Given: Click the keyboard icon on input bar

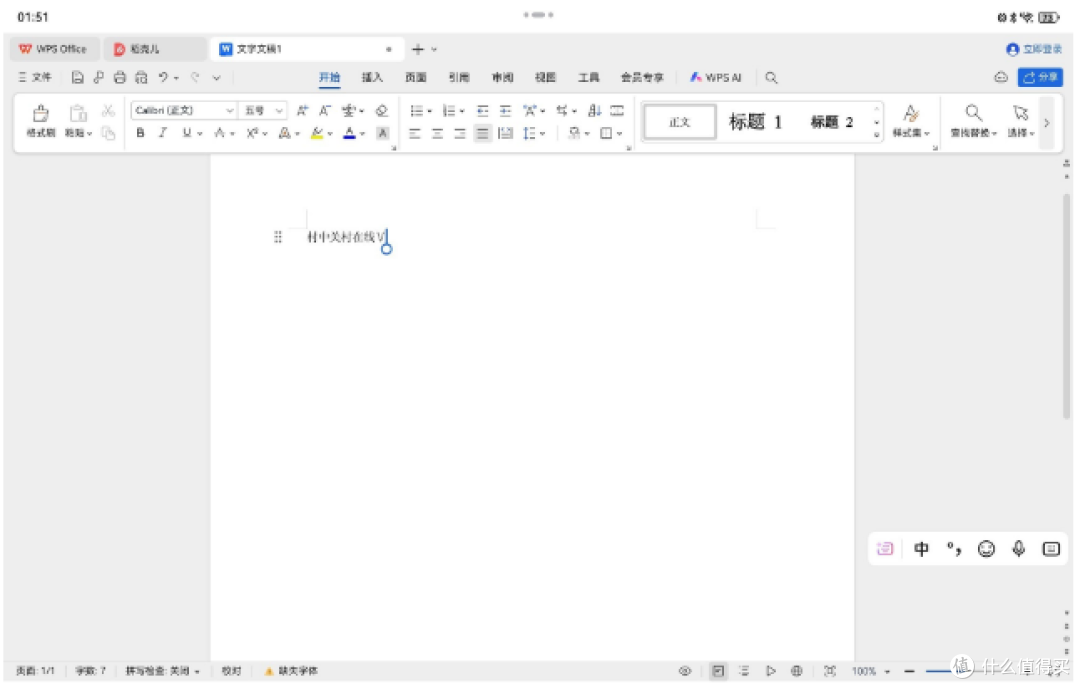Looking at the screenshot, I should (x=1051, y=549).
